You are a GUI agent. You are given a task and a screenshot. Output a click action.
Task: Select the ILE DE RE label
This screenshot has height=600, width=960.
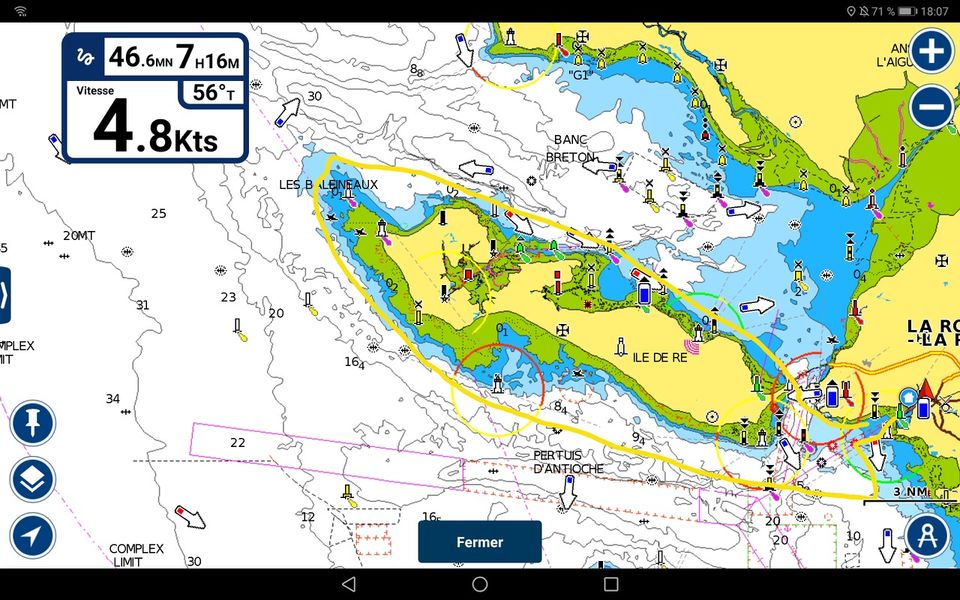click(x=659, y=358)
